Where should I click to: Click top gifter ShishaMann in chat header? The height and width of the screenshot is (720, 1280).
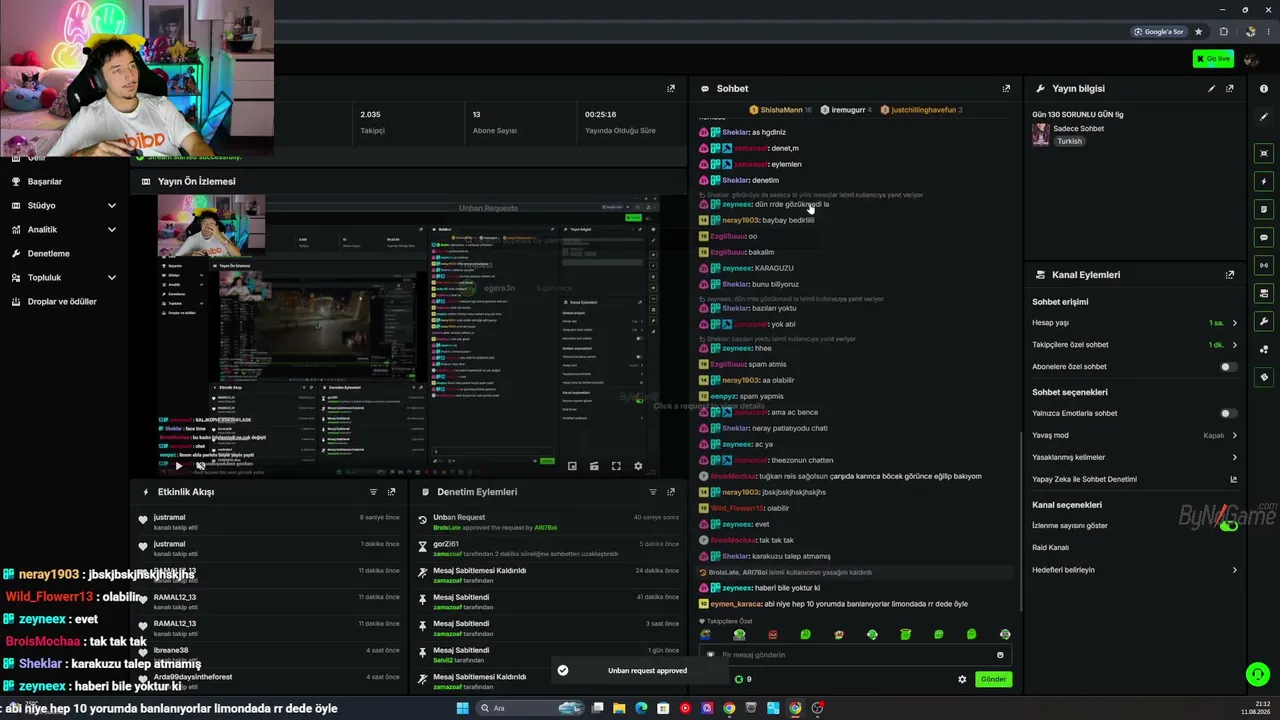coord(781,110)
